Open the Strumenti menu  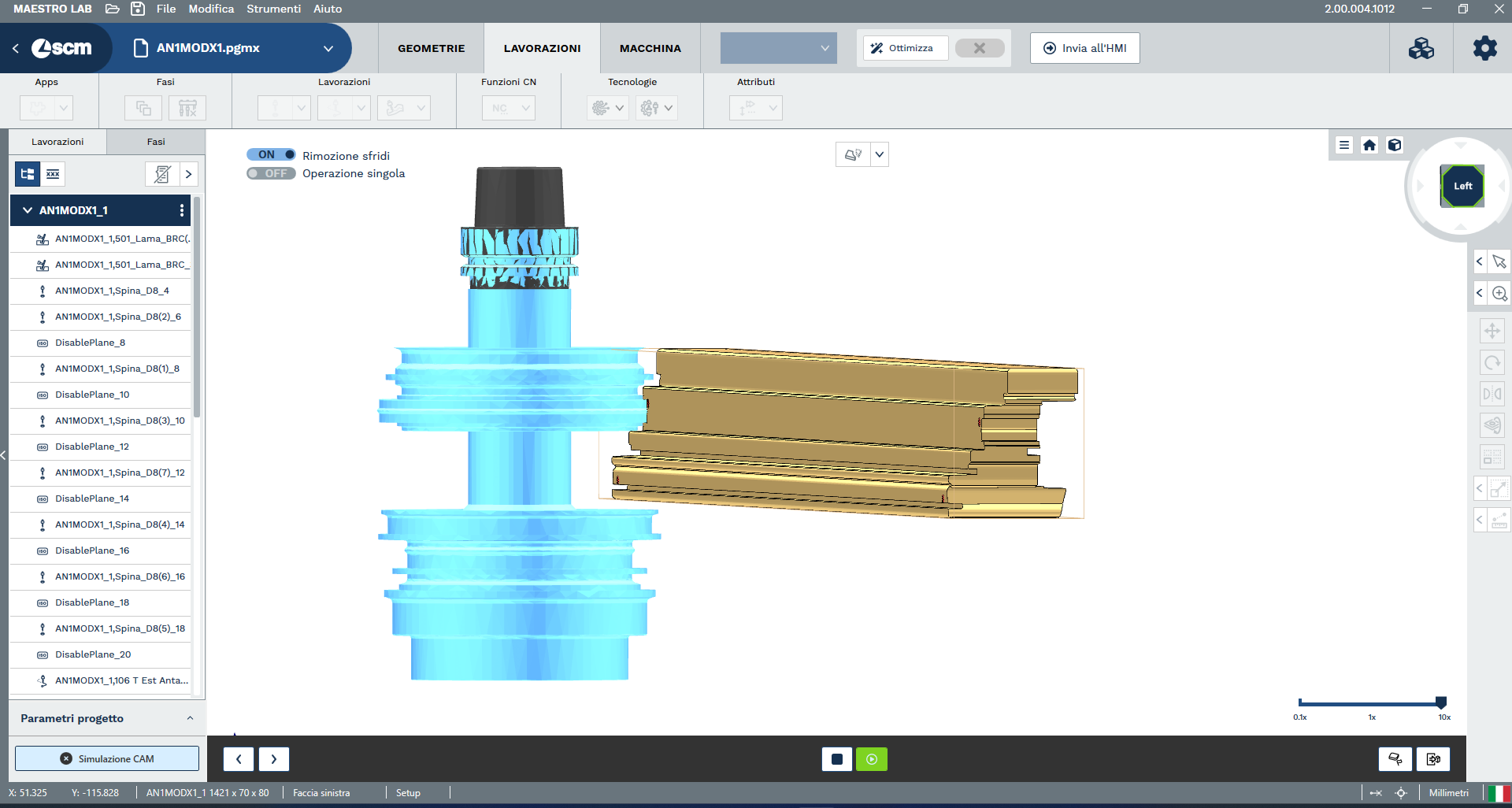pyautogui.click(x=273, y=9)
